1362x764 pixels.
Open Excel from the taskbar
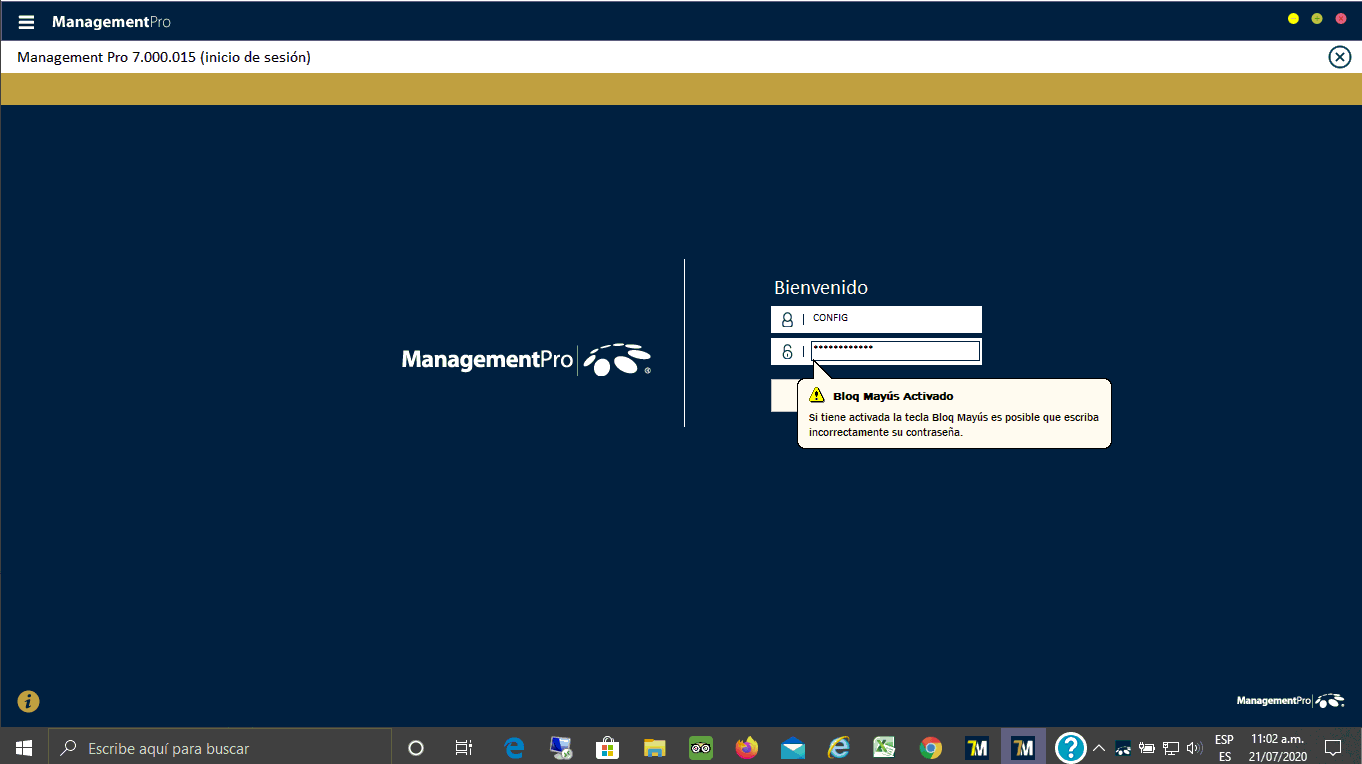(884, 747)
